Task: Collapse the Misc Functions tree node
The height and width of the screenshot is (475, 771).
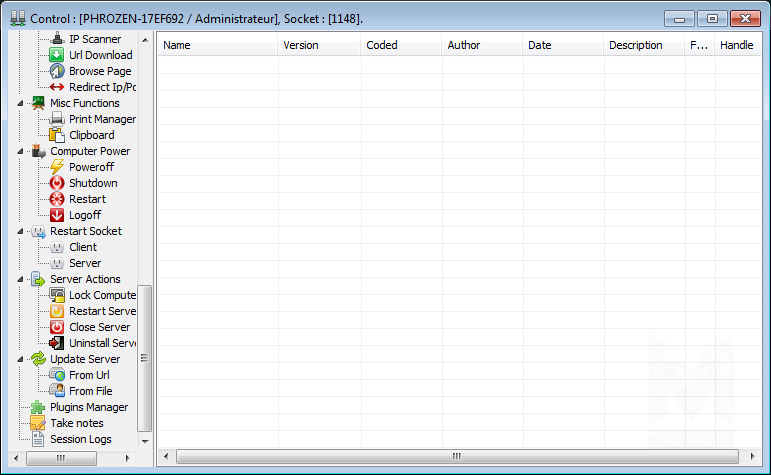Action: pos(22,103)
